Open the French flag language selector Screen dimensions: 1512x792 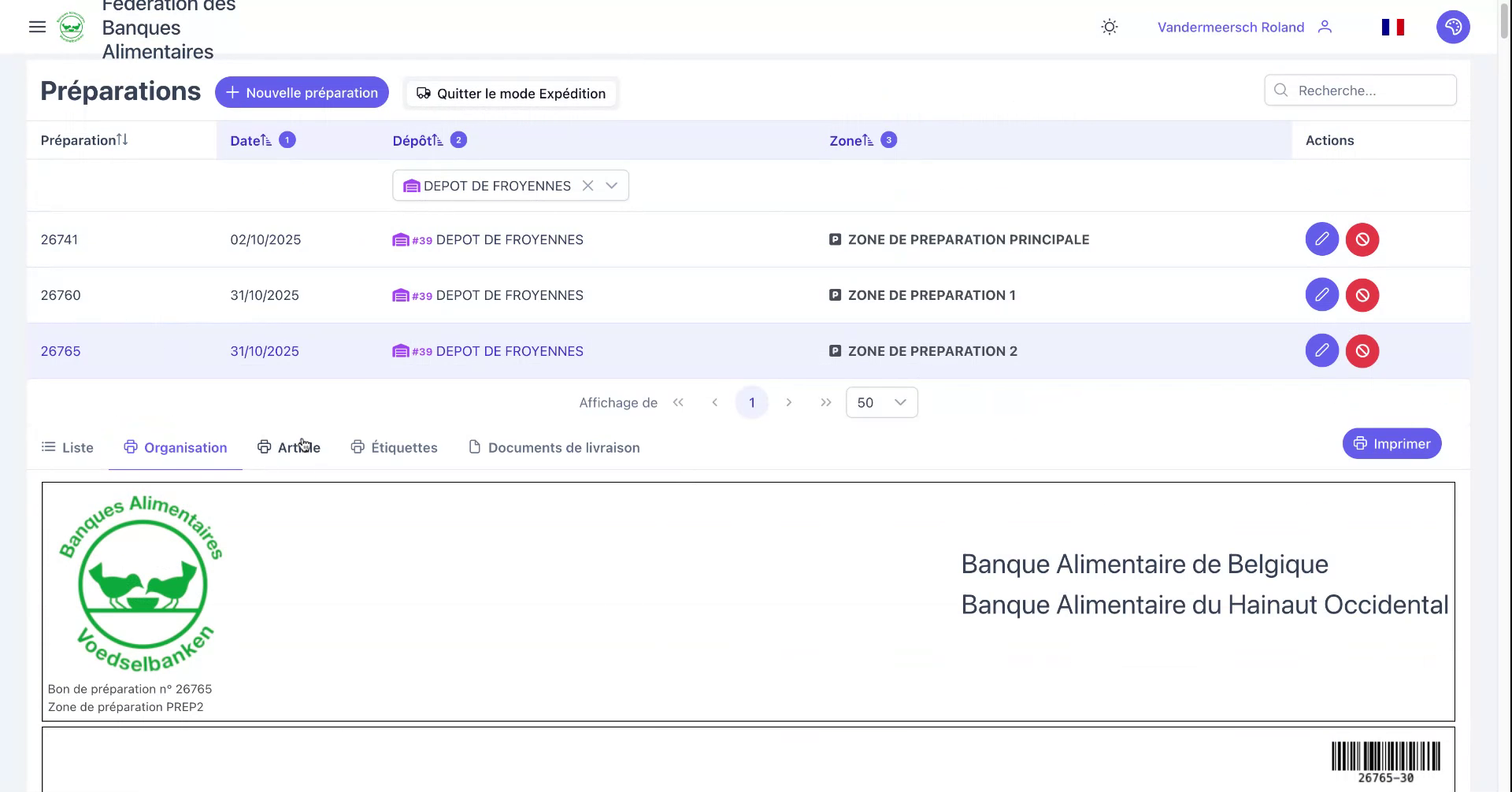tap(1393, 27)
